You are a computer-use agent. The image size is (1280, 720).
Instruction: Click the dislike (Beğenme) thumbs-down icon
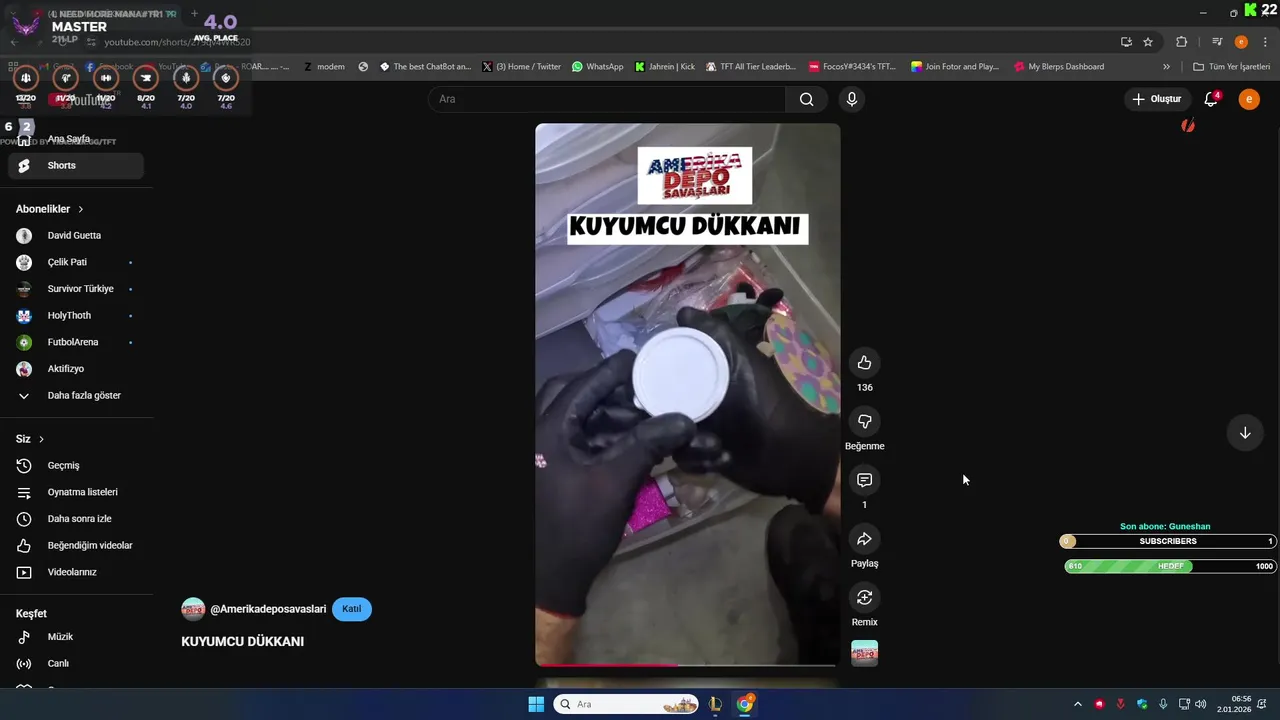point(864,421)
